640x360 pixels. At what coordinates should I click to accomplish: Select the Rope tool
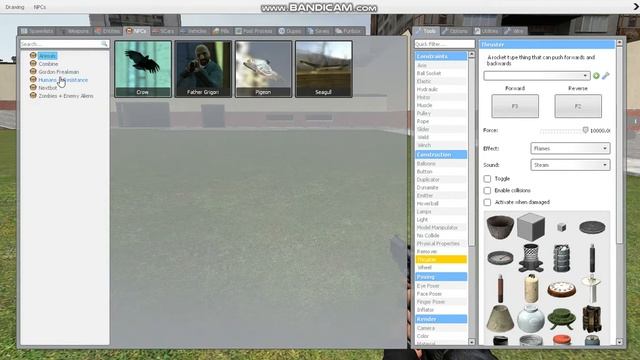441,121
